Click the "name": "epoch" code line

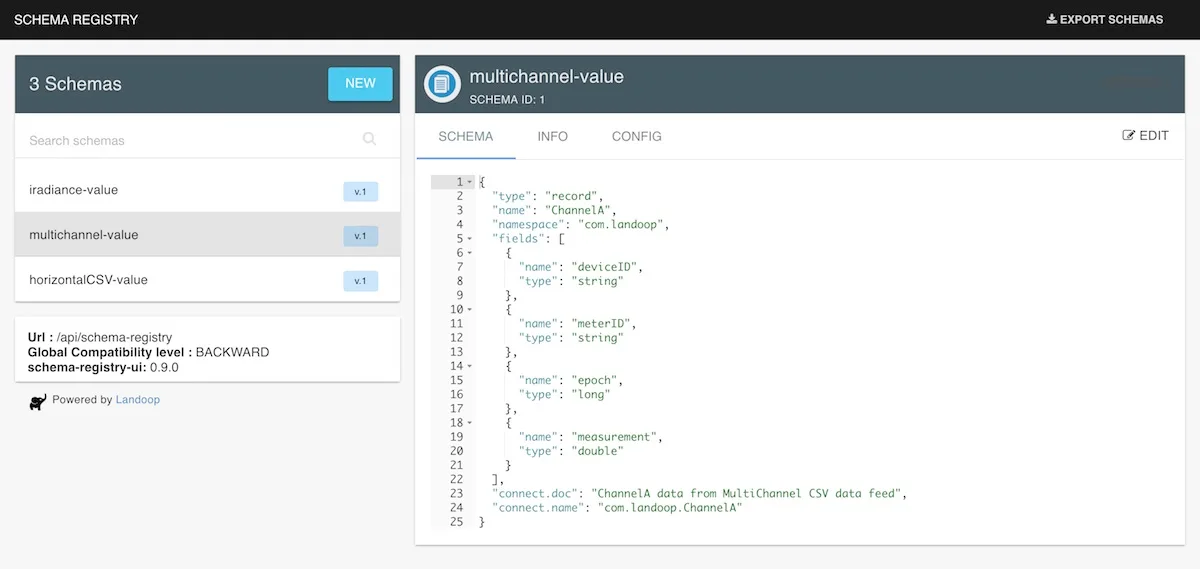tap(571, 381)
